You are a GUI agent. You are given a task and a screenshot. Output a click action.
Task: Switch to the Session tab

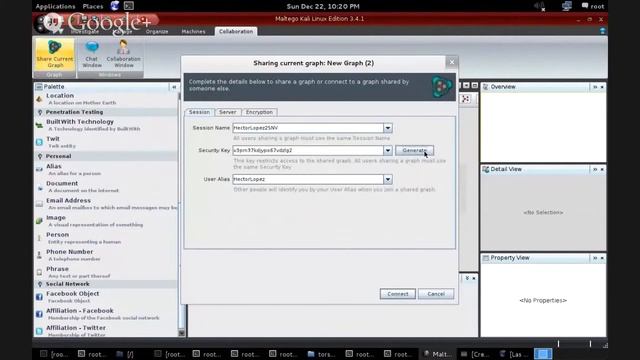coord(199,112)
